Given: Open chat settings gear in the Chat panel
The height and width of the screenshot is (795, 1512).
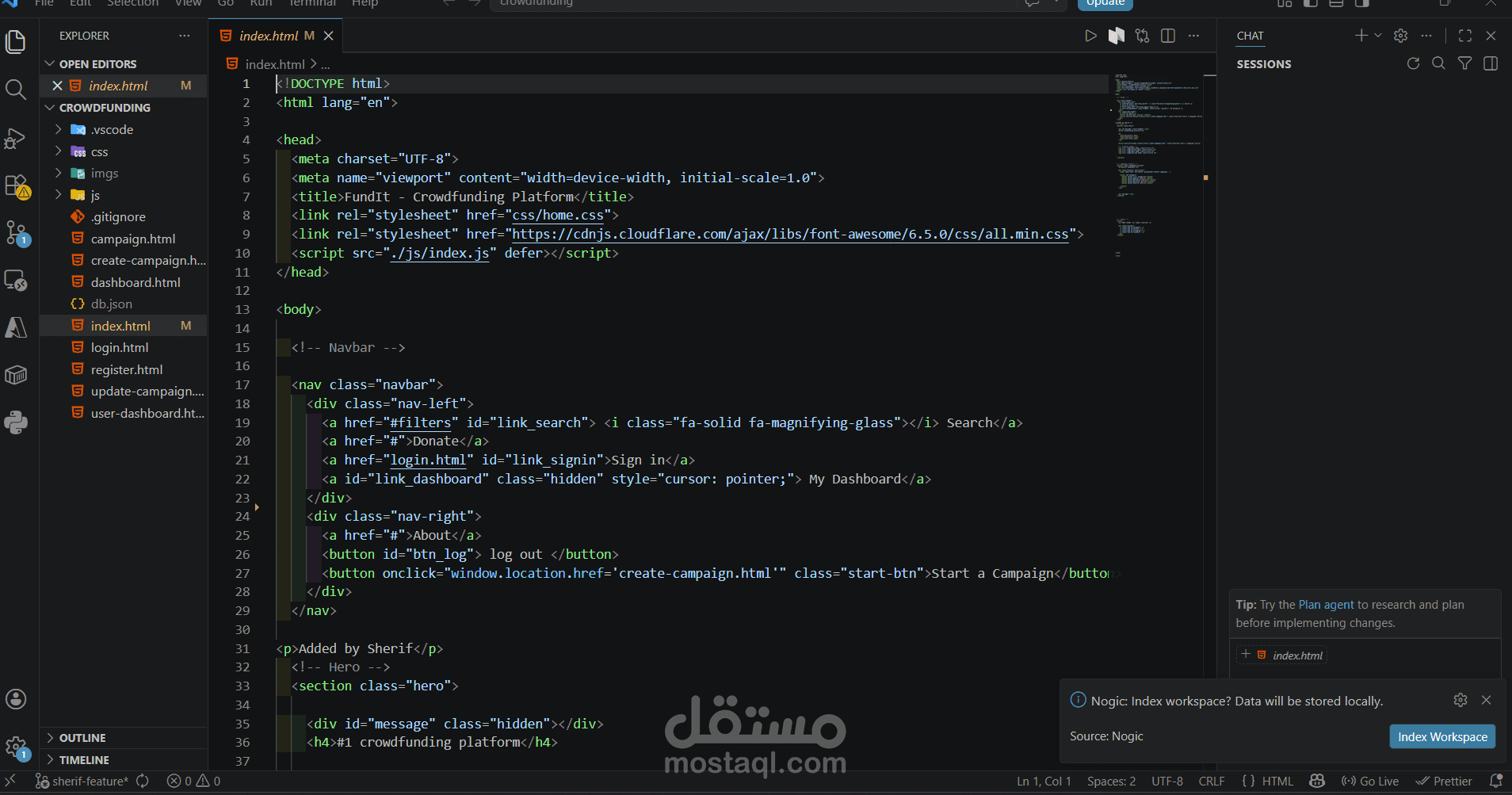Looking at the screenshot, I should pos(1401,36).
